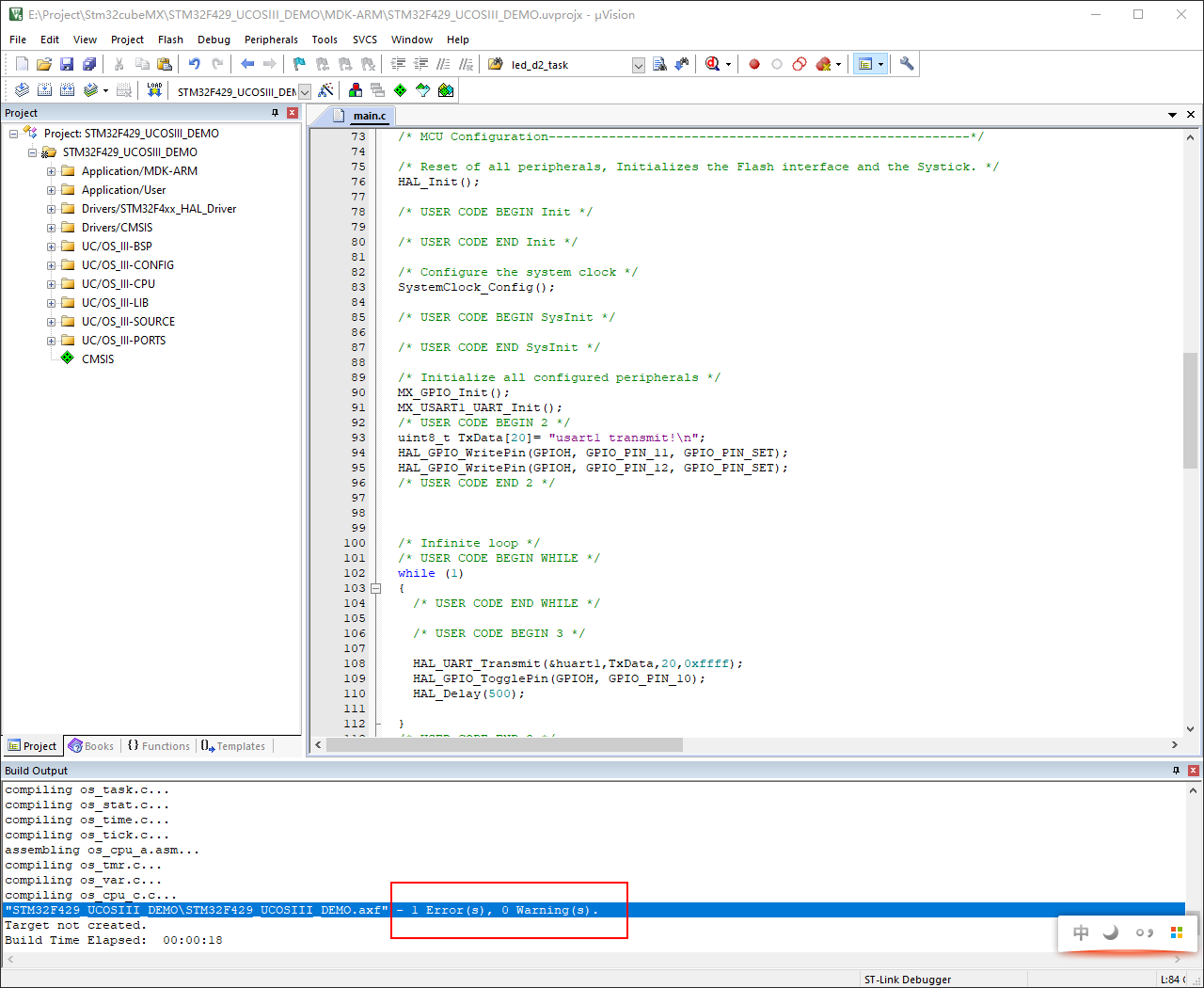Expand the Drivers/STM32F4xx_HAL_Driver folder
This screenshot has height=988, width=1204.
pos(52,209)
